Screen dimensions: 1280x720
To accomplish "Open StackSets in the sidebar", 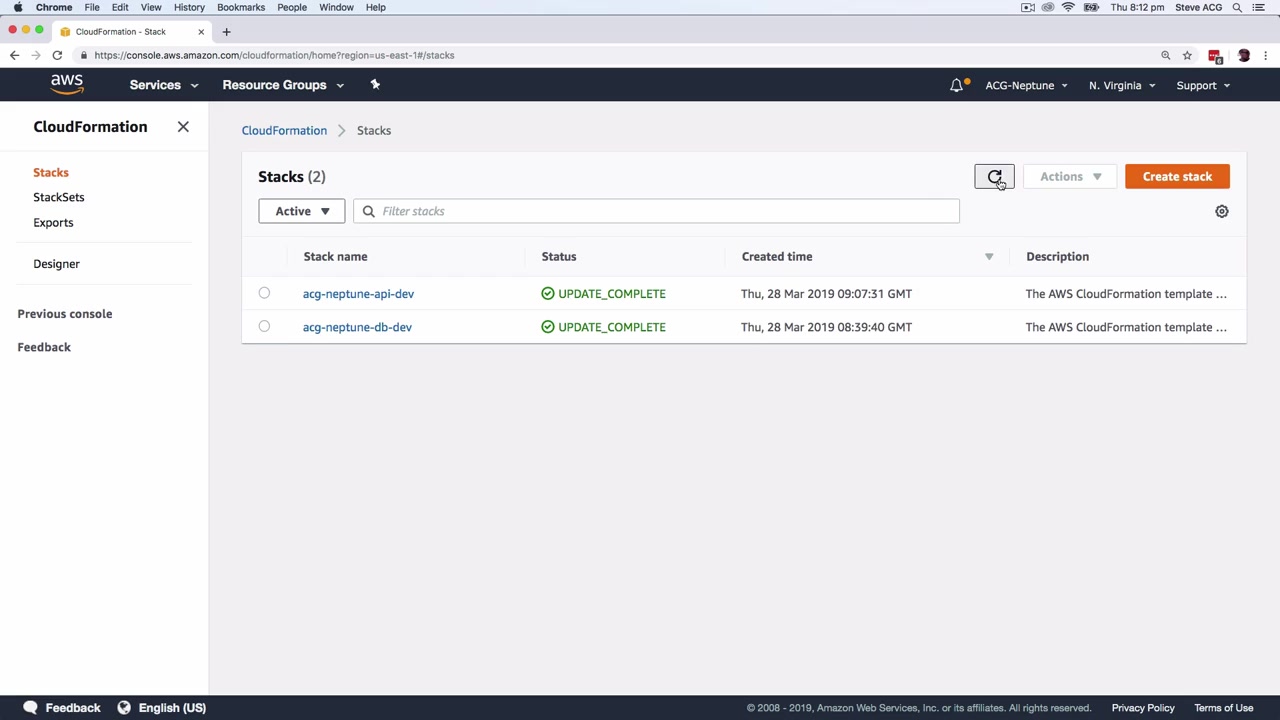I will [x=59, y=197].
